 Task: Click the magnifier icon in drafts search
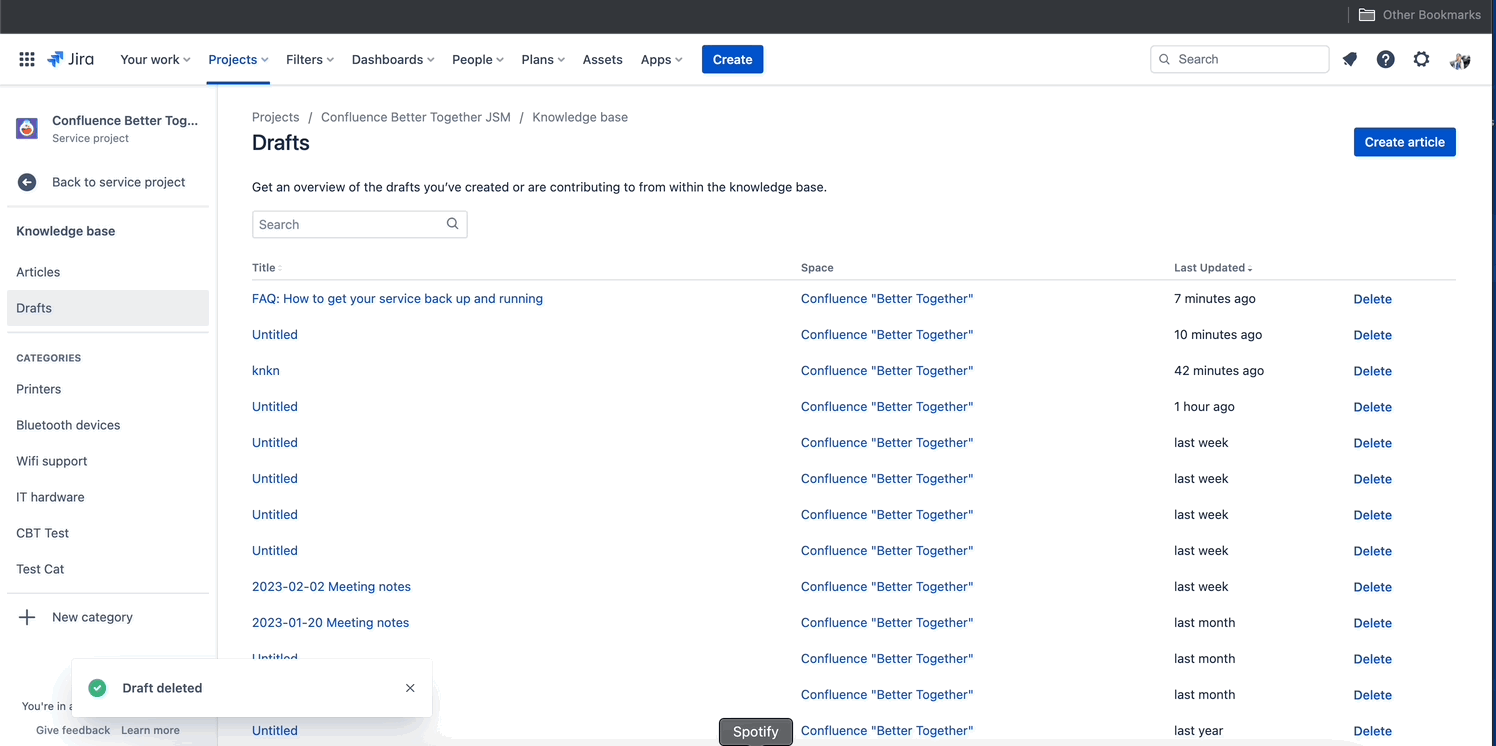pos(453,224)
